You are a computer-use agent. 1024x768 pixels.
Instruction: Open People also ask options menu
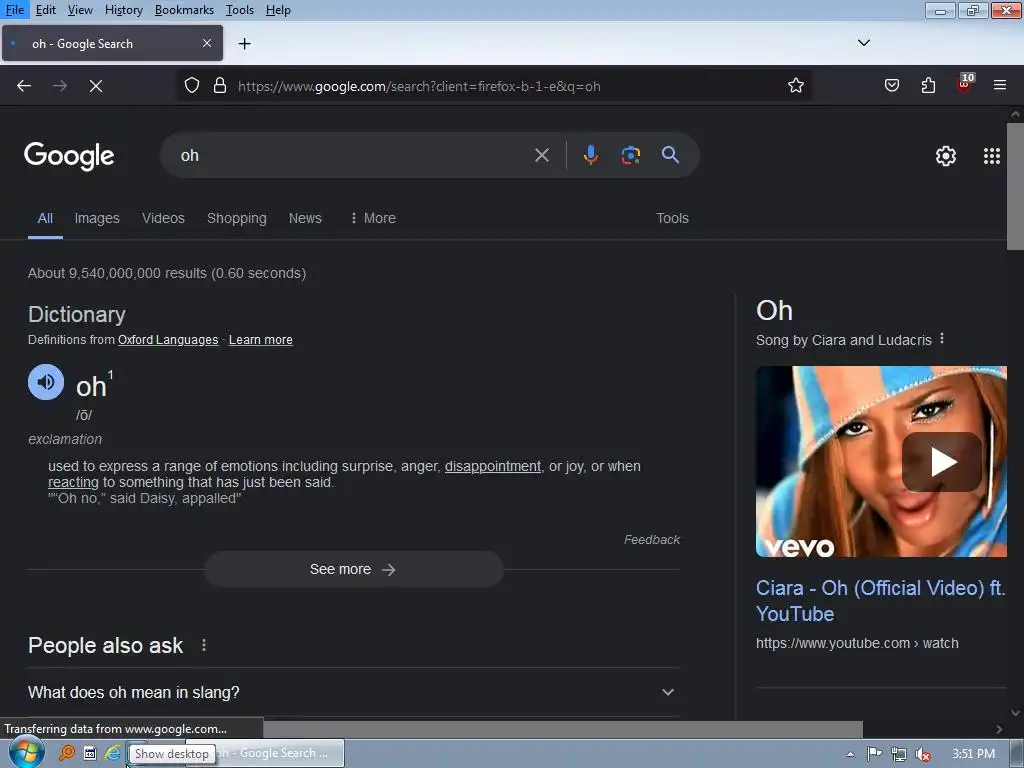click(204, 645)
